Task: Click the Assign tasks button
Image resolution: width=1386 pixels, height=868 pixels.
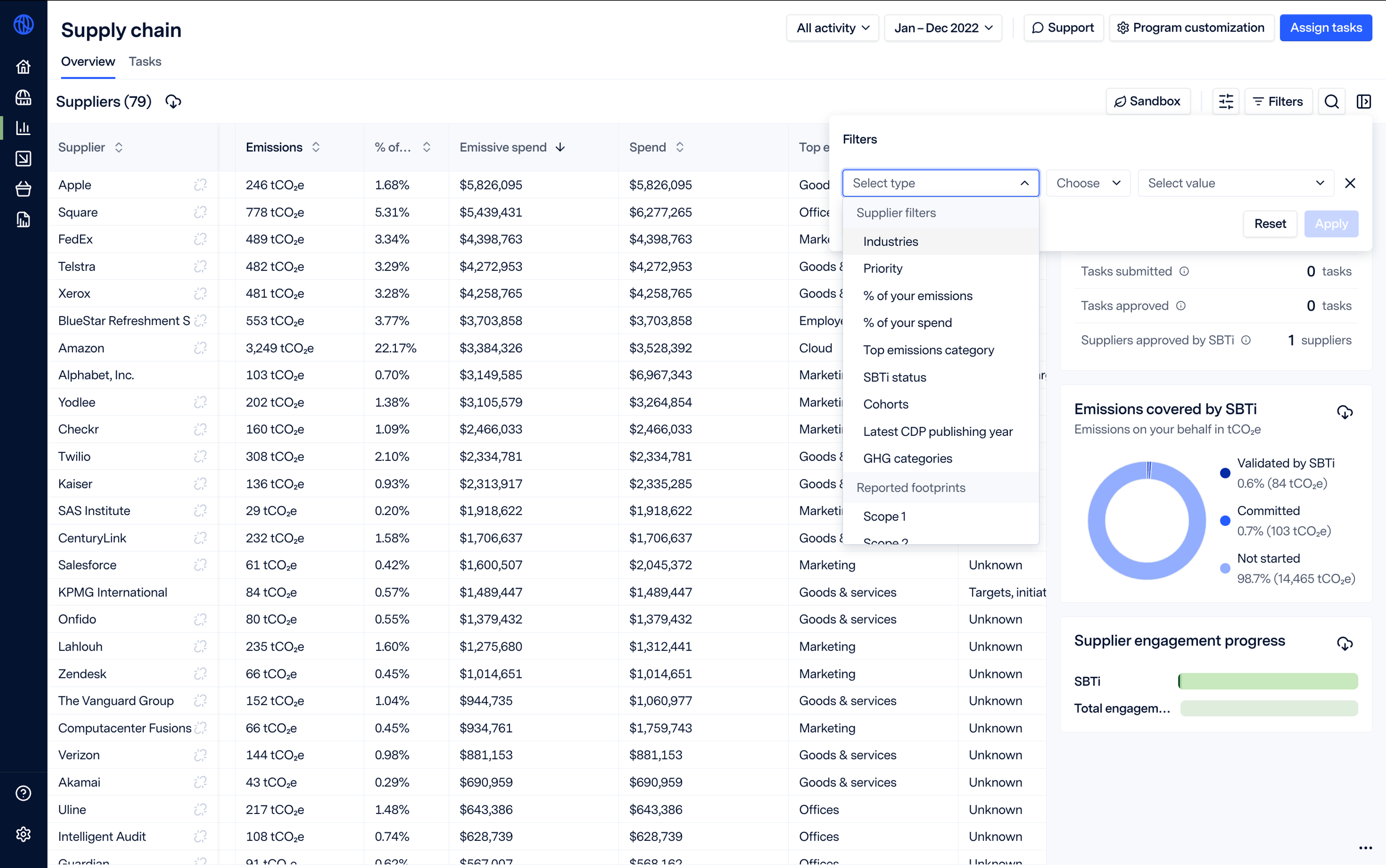Action: pos(1325,27)
